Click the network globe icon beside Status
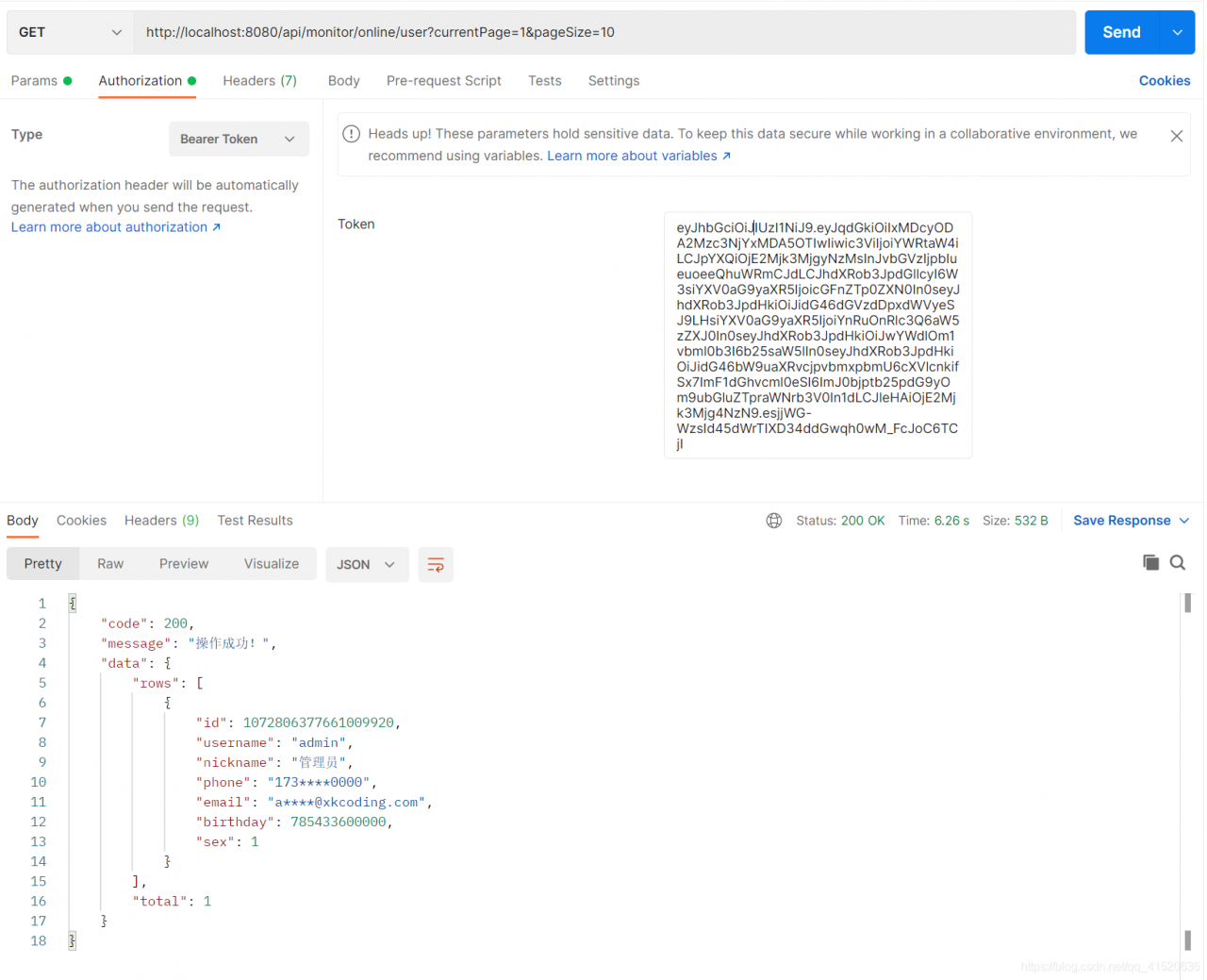Image resolution: width=1207 pixels, height=980 pixels. coord(774,521)
